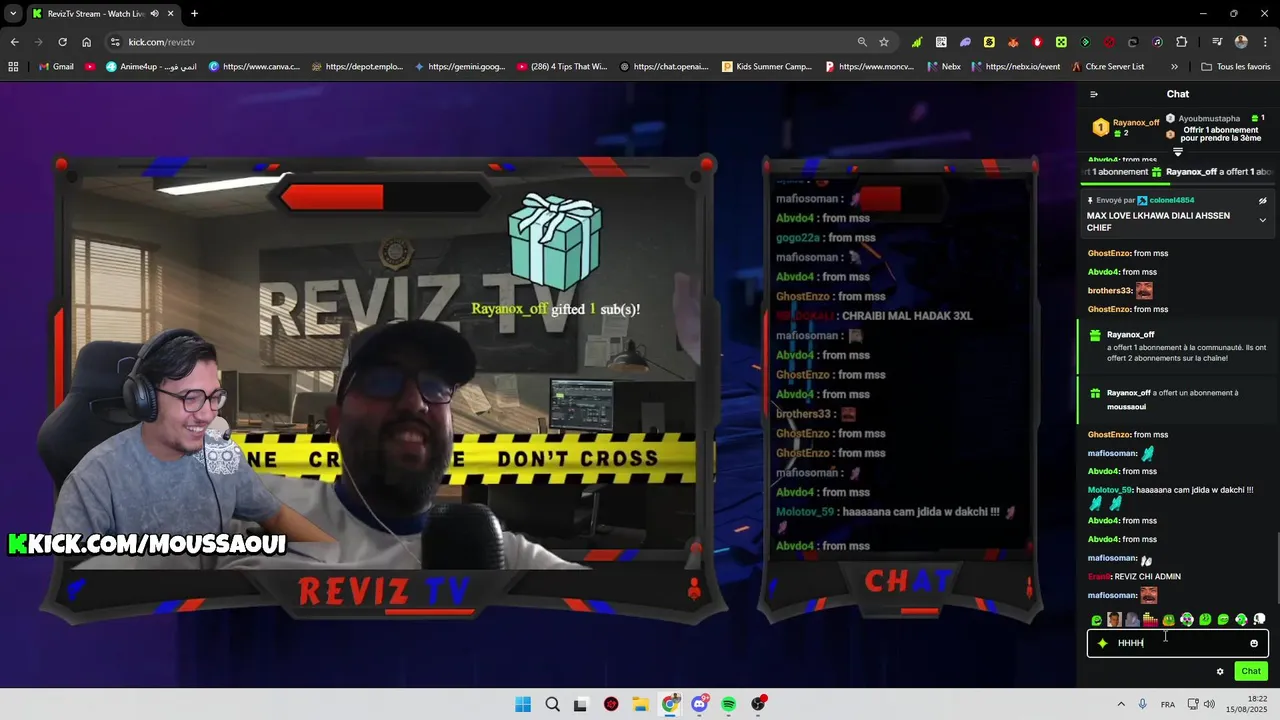The width and height of the screenshot is (1280, 720).
Task: Open the Nebx bookmark
Action: coord(943,67)
